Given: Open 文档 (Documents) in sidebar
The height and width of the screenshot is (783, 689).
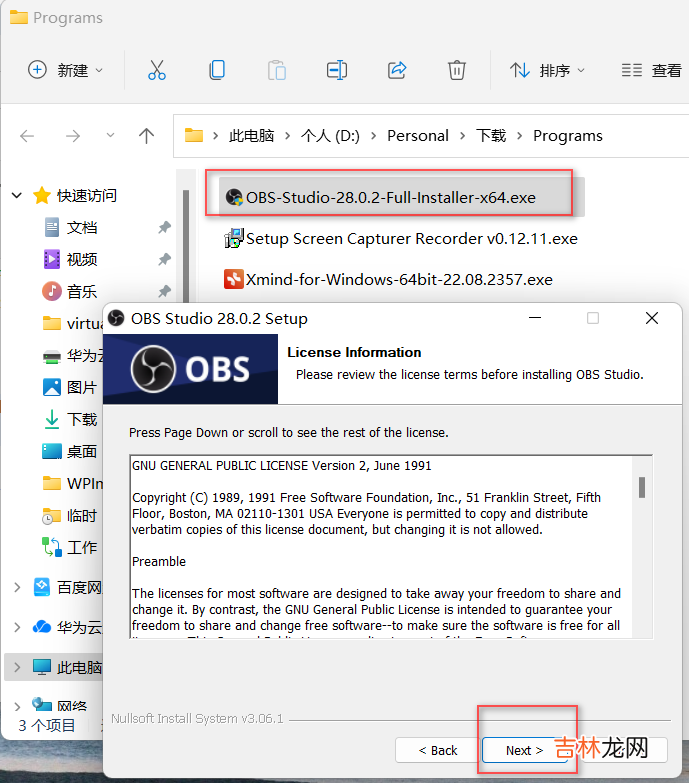Looking at the screenshot, I should point(81,228).
